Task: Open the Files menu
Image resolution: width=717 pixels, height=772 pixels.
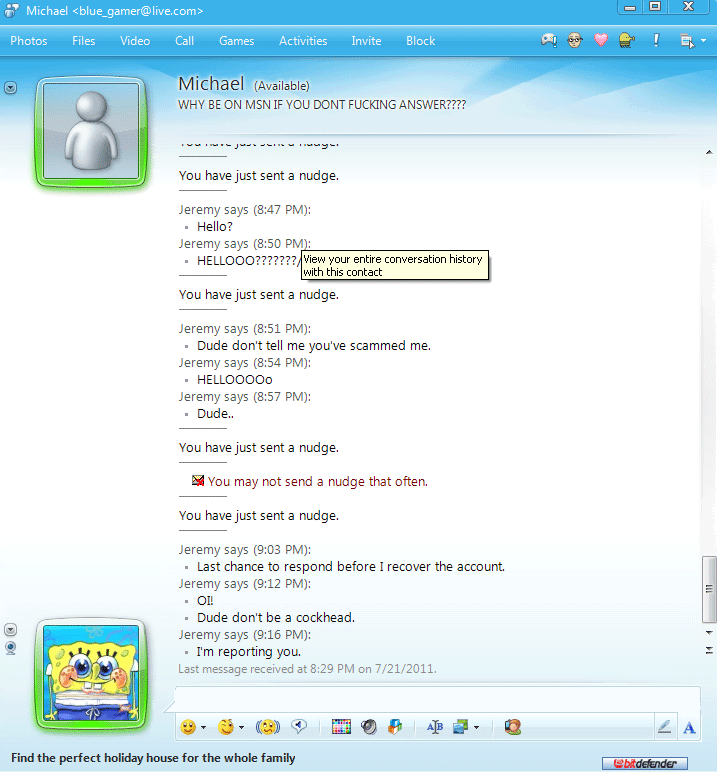Action: [x=84, y=41]
